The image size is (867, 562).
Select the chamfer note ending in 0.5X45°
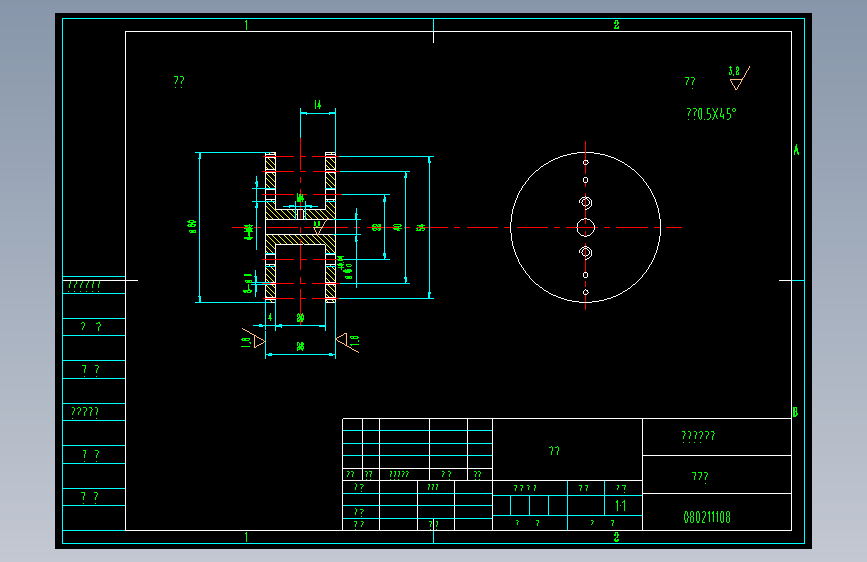tap(711, 114)
